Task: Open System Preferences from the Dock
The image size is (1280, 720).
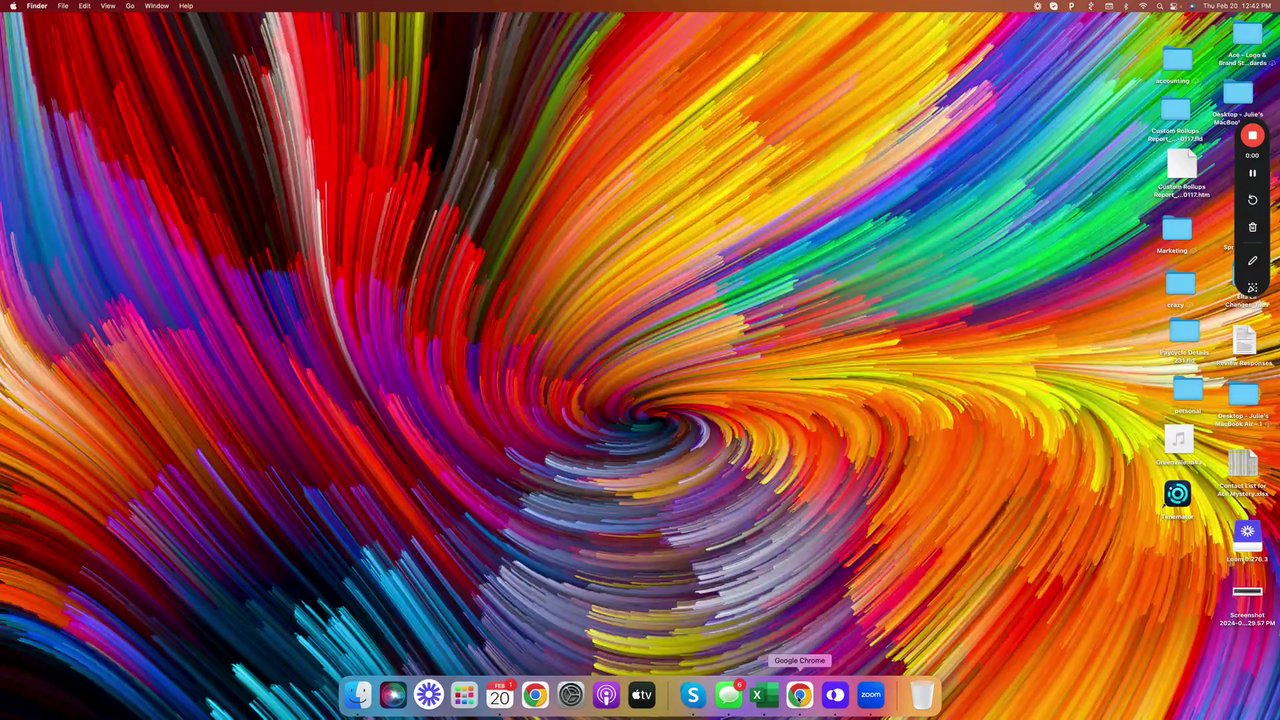Action: 570,694
